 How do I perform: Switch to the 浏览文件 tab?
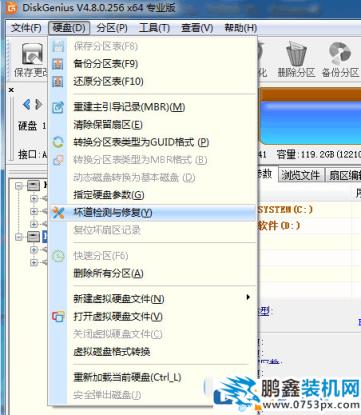pos(301,175)
